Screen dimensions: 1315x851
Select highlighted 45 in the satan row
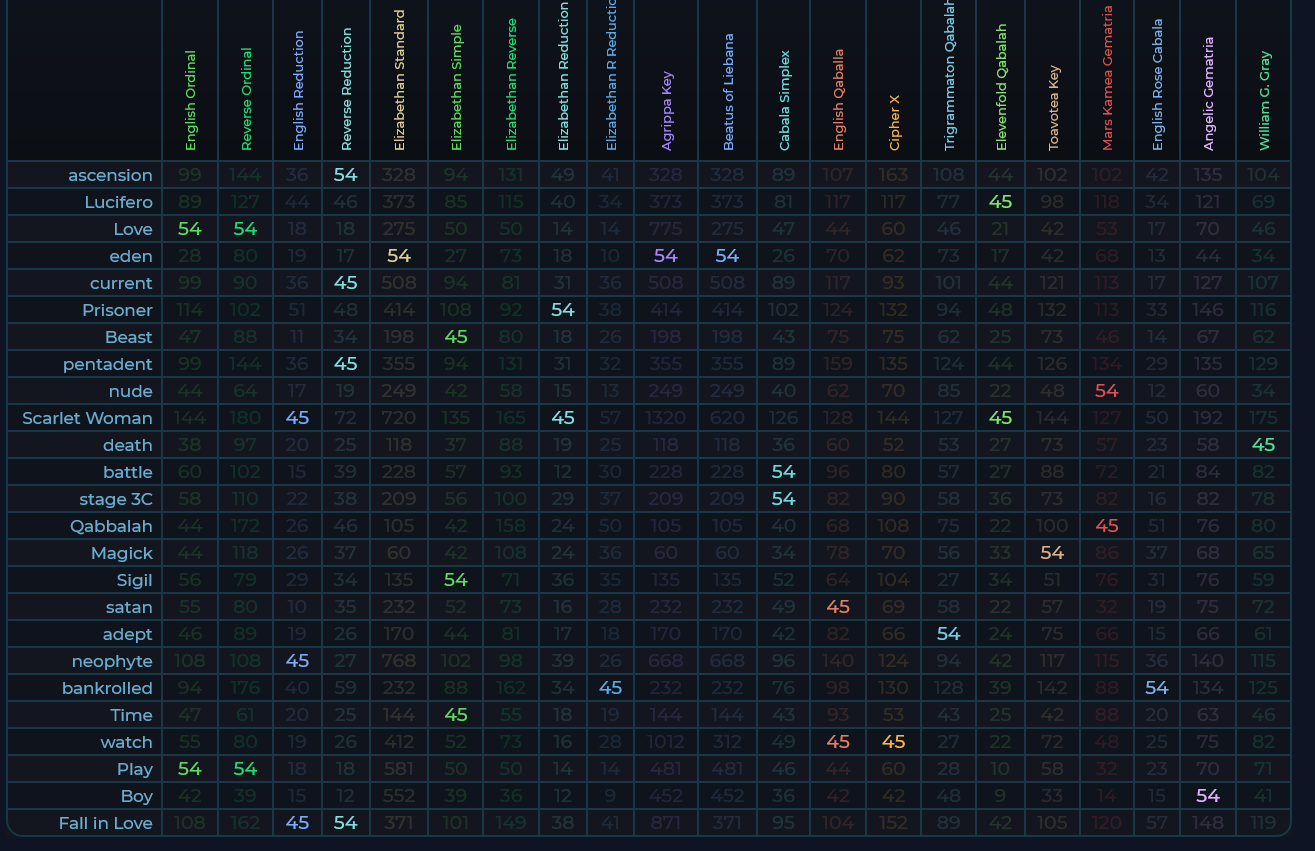click(x=838, y=607)
